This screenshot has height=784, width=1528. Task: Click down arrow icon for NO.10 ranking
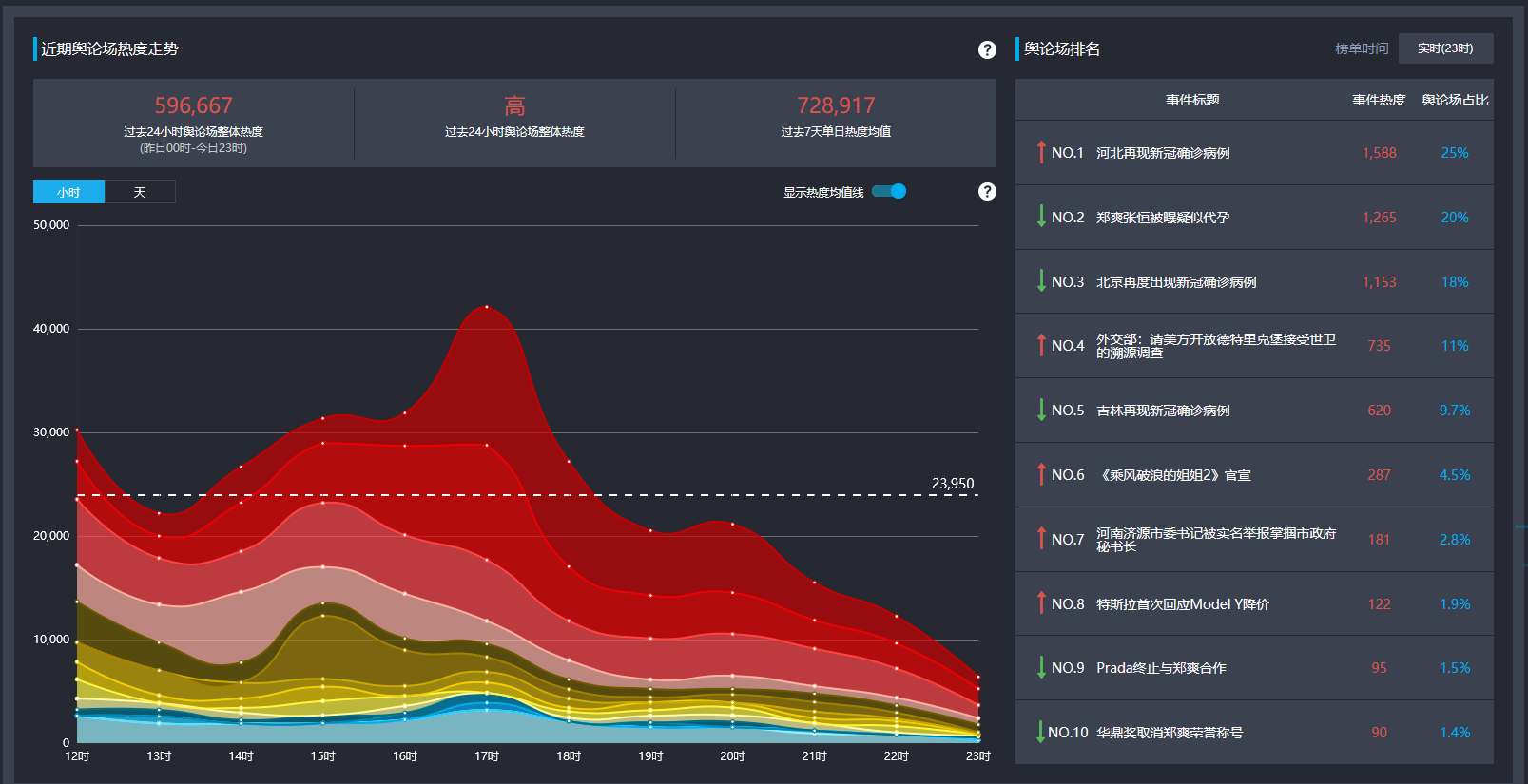[x=1039, y=732]
